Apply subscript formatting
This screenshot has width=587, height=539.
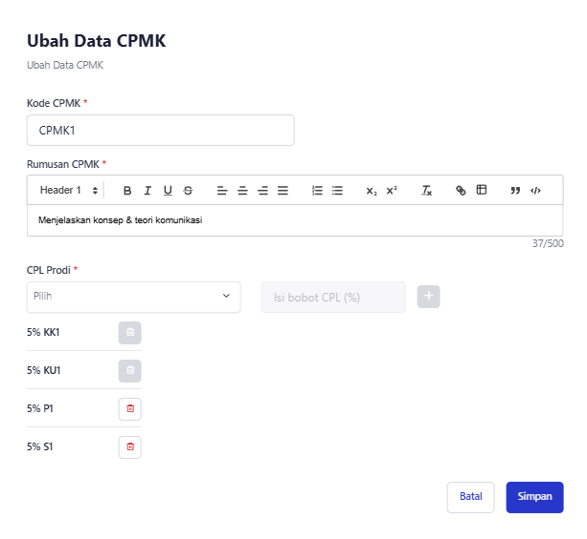(x=371, y=191)
